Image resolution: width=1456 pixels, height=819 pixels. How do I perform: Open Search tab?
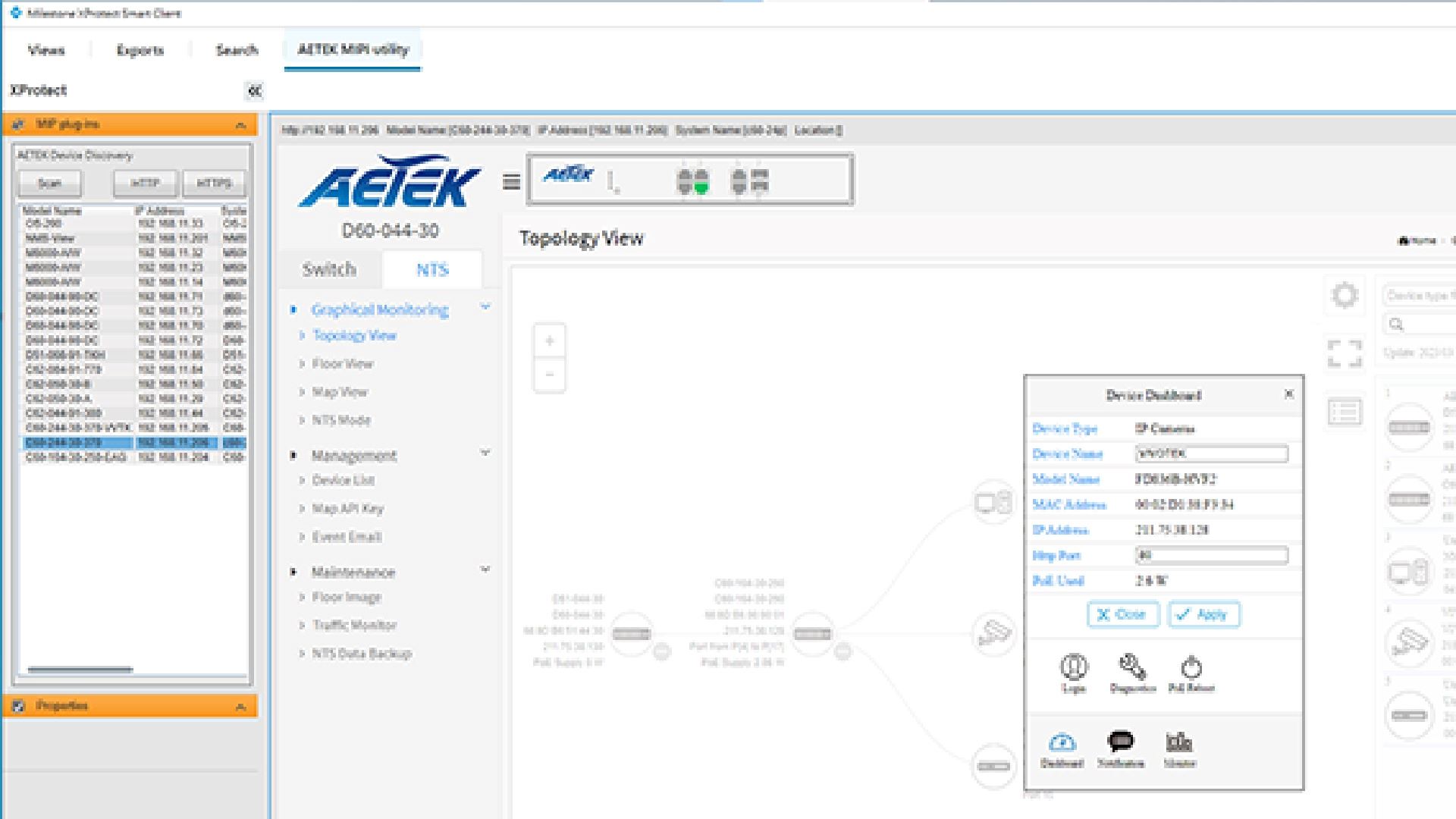237,50
